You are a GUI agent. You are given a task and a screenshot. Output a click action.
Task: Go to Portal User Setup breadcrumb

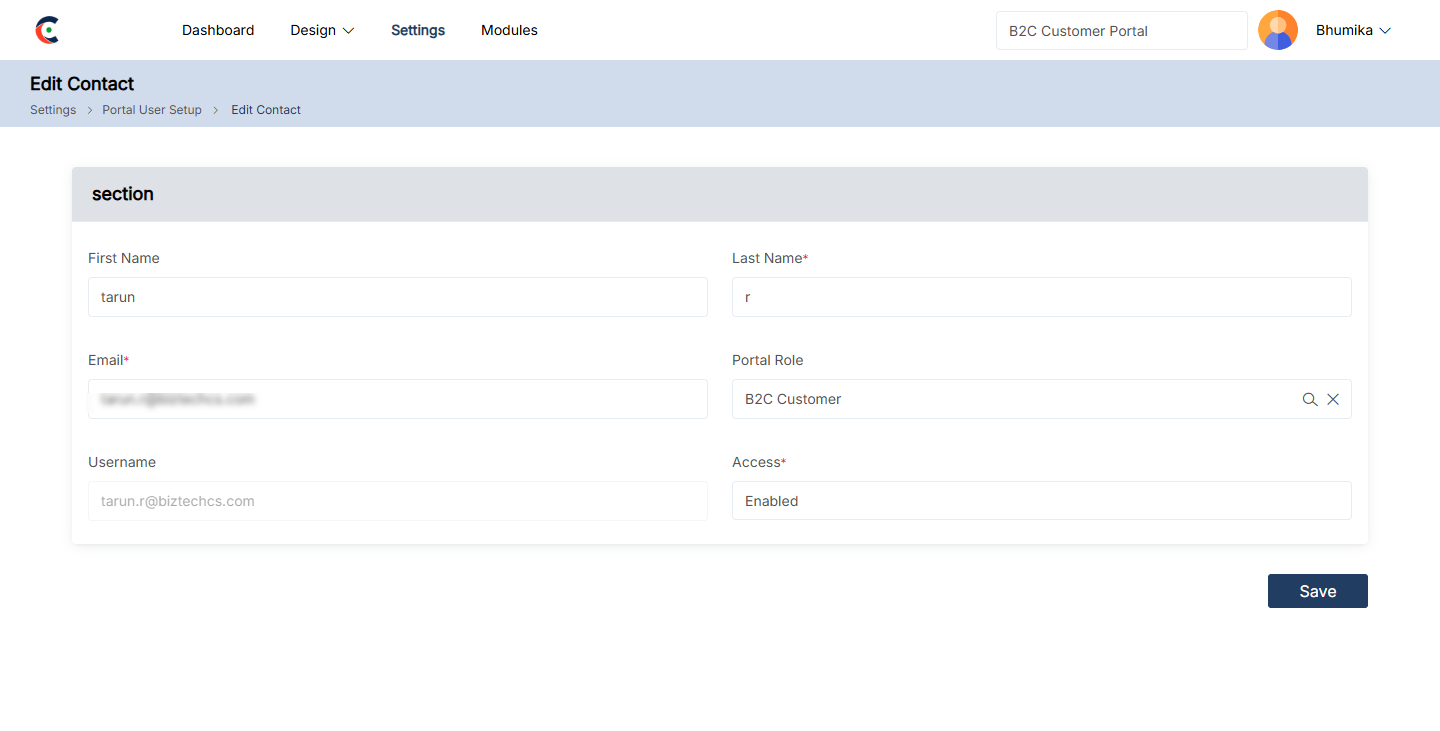click(152, 110)
